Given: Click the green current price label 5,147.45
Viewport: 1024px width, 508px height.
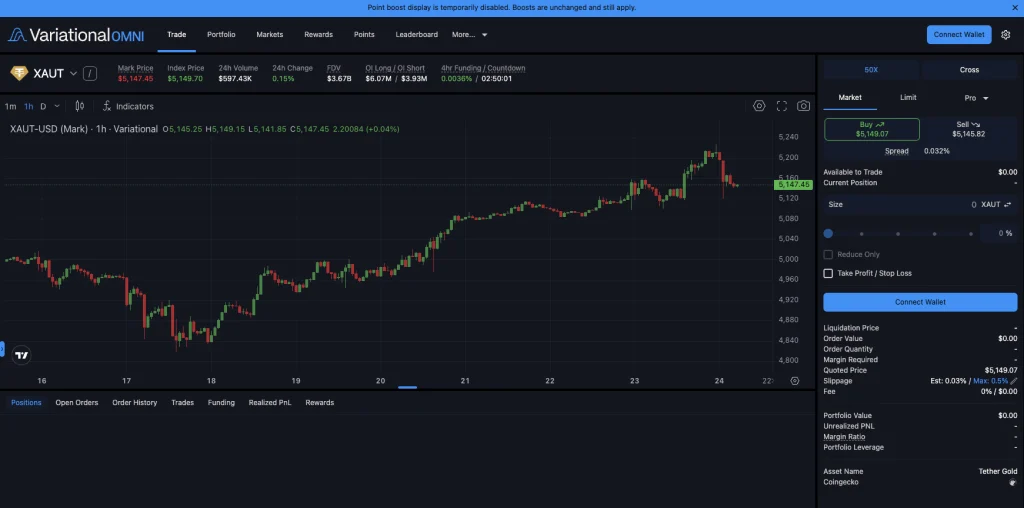Looking at the screenshot, I should click(793, 185).
